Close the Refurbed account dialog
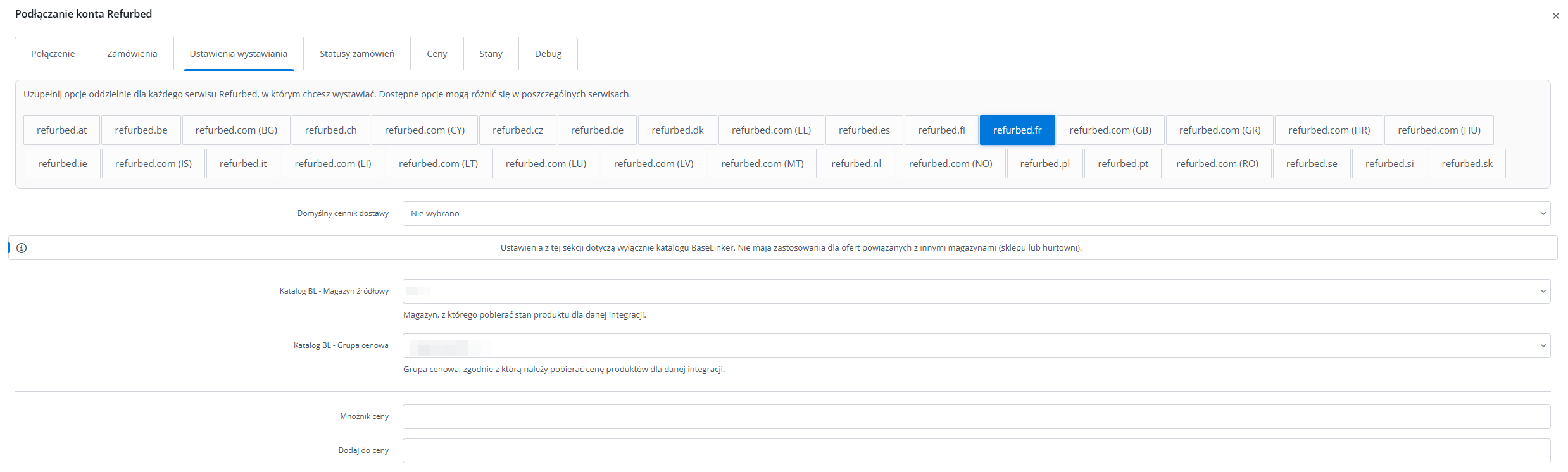 pyautogui.click(x=1555, y=16)
